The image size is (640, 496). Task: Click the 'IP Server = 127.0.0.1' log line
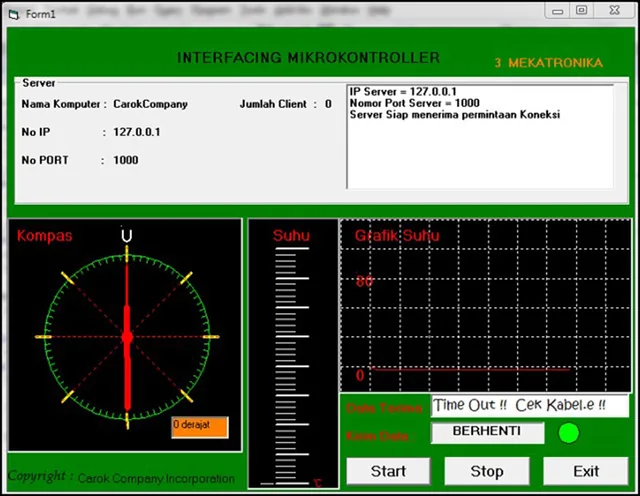click(403, 92)
